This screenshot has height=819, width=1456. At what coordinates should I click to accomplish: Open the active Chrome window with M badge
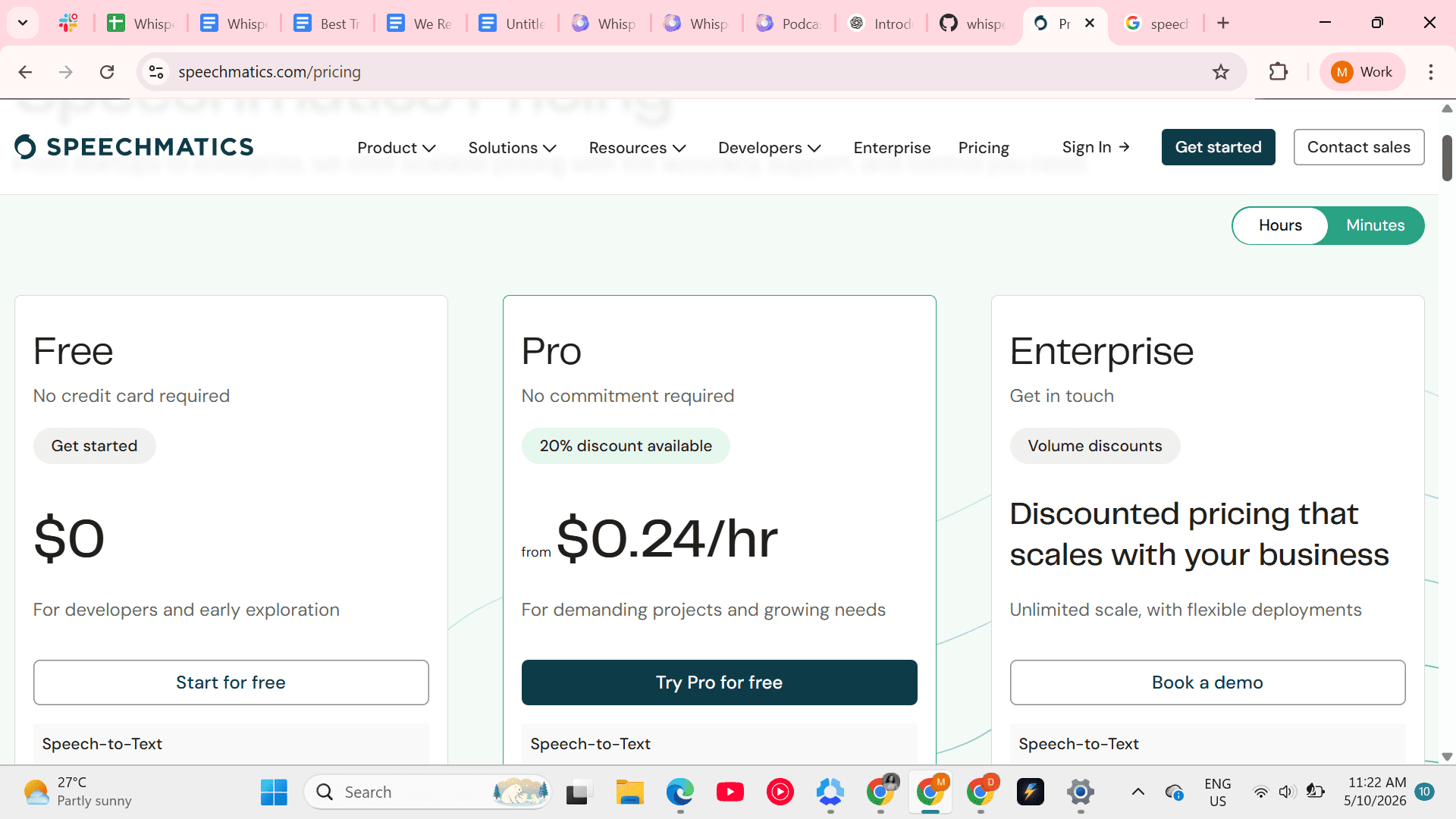click(x=930, y=792)
